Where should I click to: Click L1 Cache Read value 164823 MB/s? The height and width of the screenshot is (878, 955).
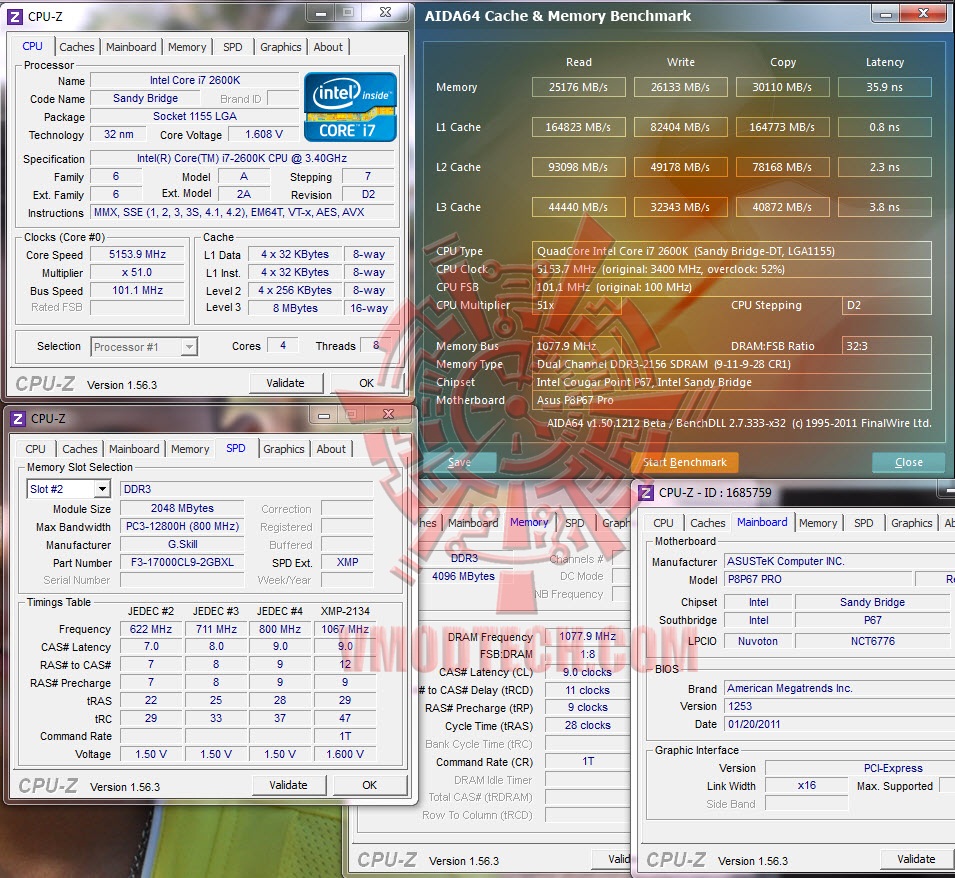point(579,127)
